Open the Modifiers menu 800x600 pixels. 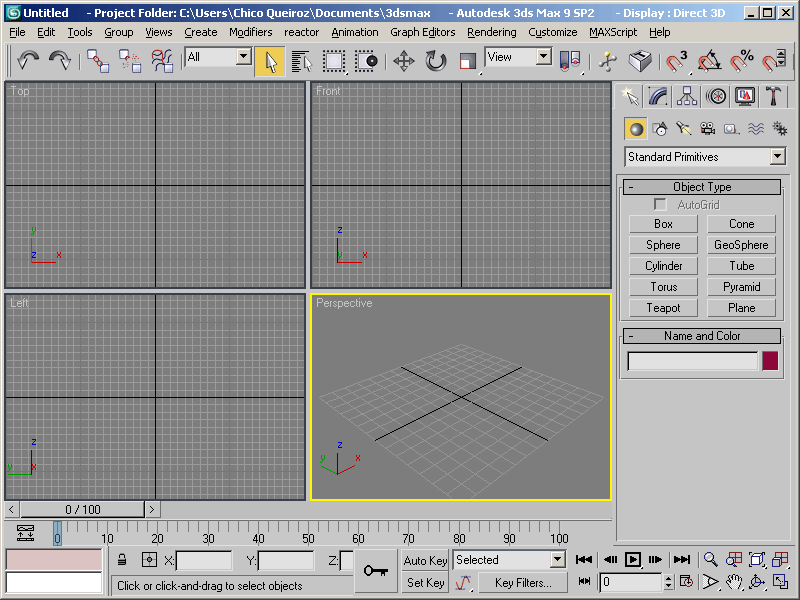click(251, 32)
